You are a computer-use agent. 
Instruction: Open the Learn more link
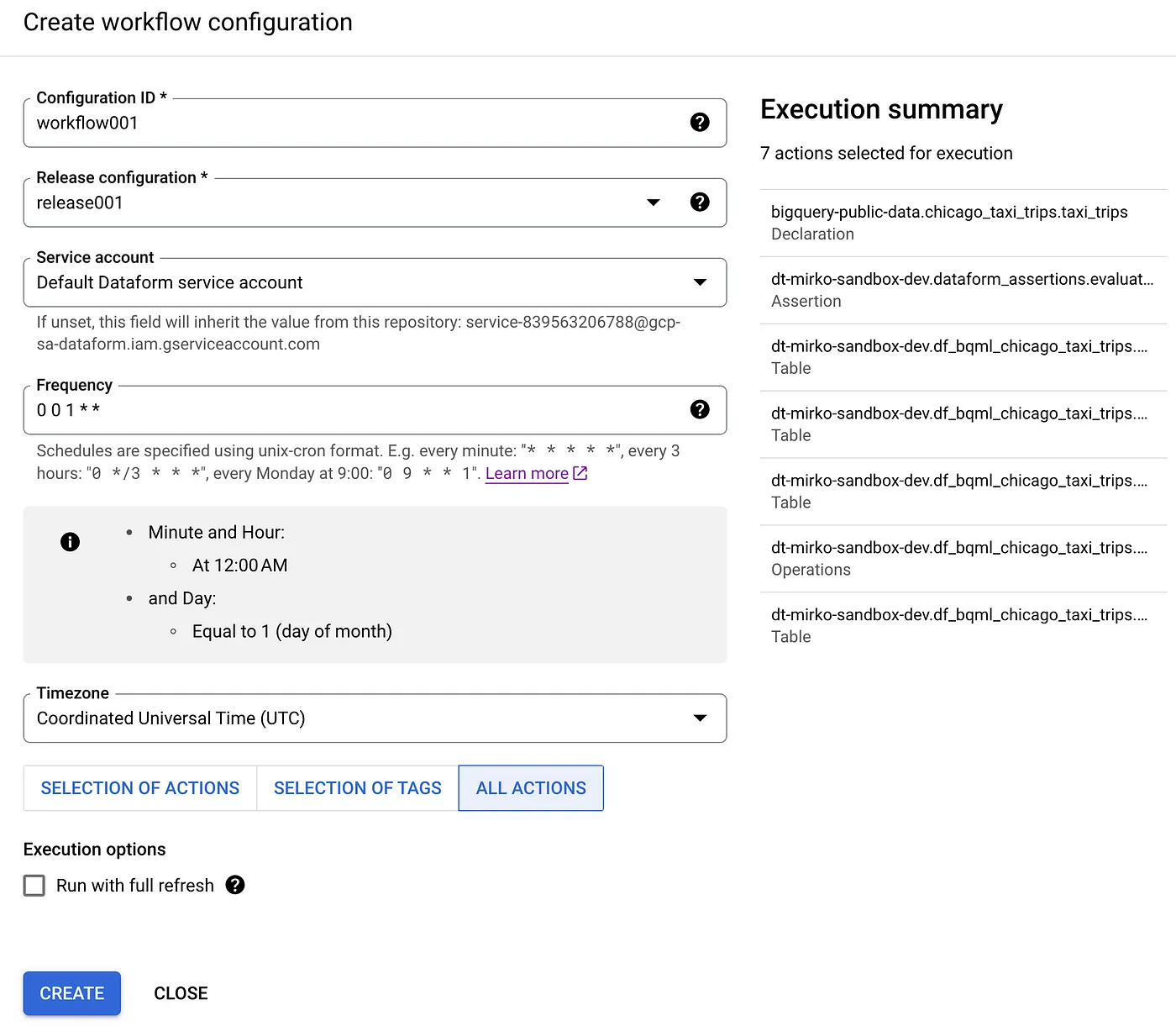[x=527, y=473]
